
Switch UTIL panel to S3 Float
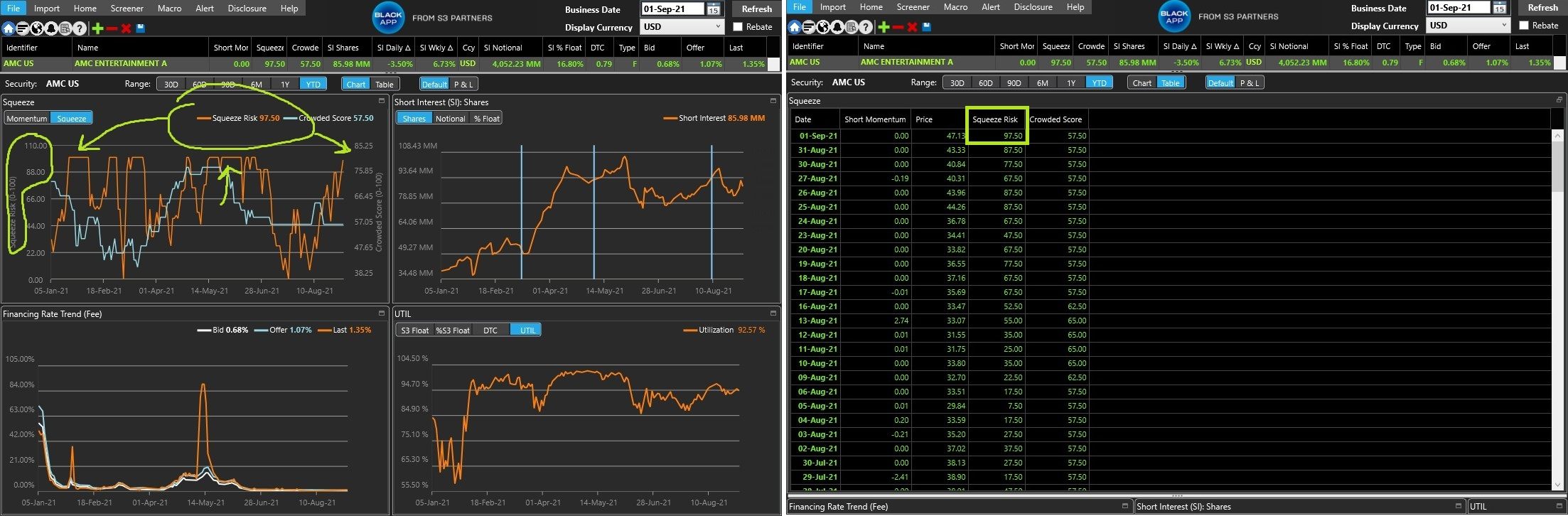(414, 330)
